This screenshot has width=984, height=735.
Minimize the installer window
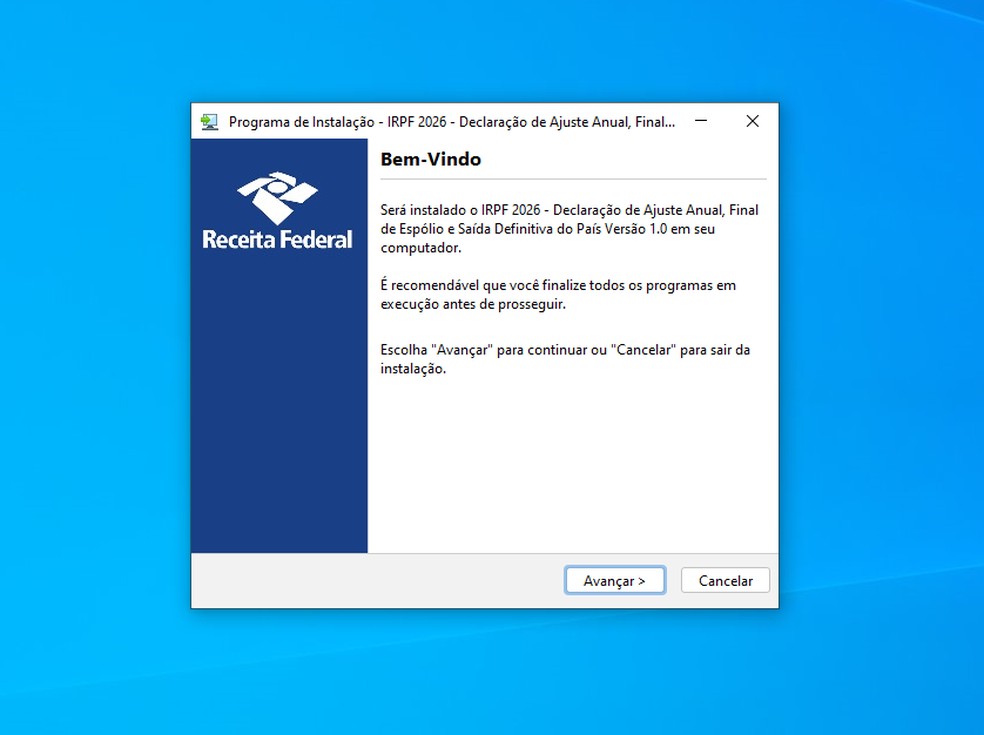pos(701,121)
